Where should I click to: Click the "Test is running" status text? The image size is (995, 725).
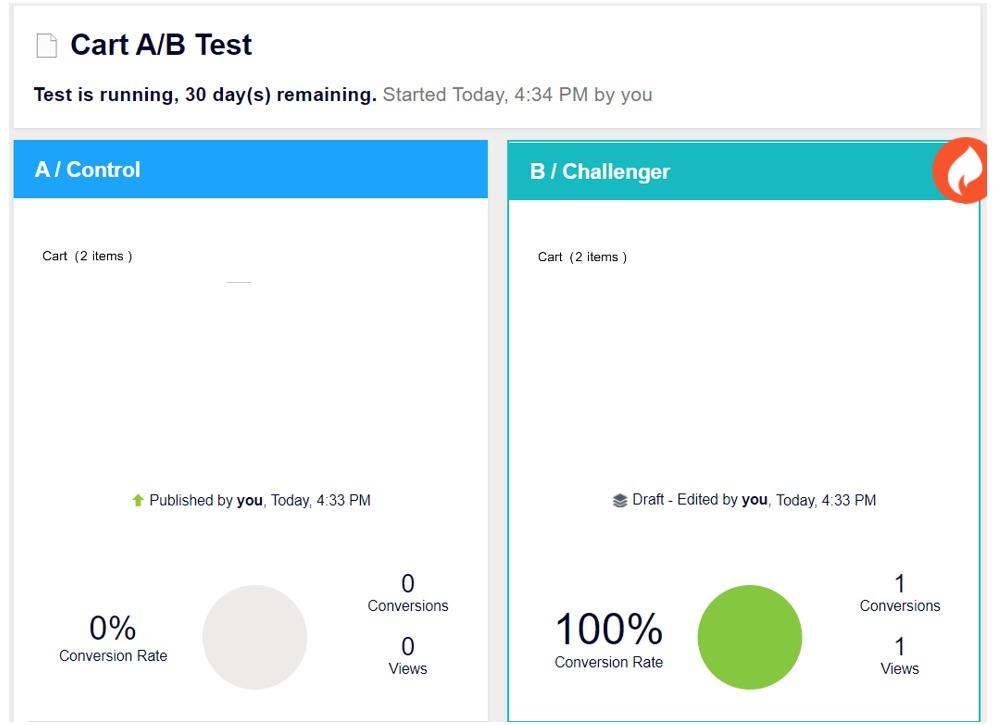tap(205, 95)
